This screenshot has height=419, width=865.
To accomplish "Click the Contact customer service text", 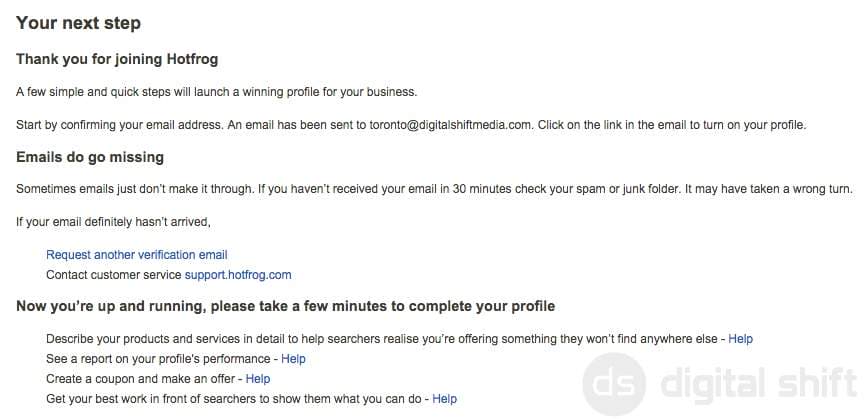I will coord(114,275).
